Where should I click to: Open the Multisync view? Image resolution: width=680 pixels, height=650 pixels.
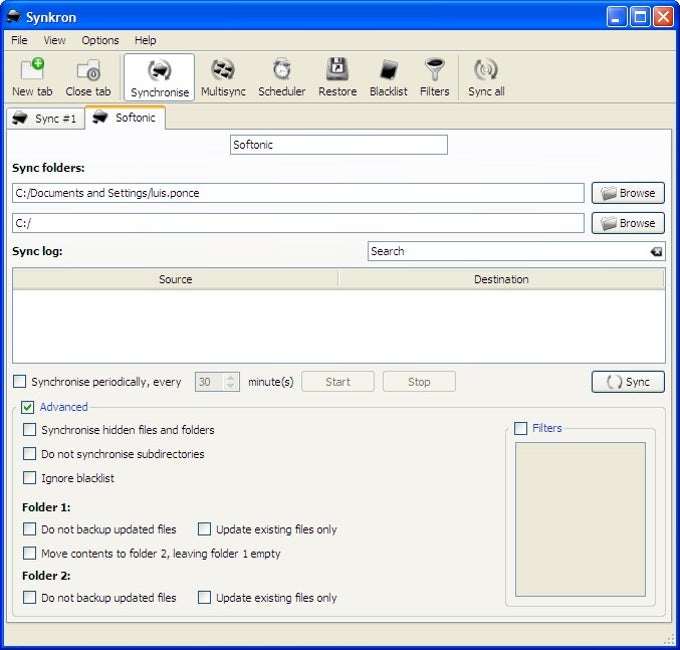click(223, 78)
